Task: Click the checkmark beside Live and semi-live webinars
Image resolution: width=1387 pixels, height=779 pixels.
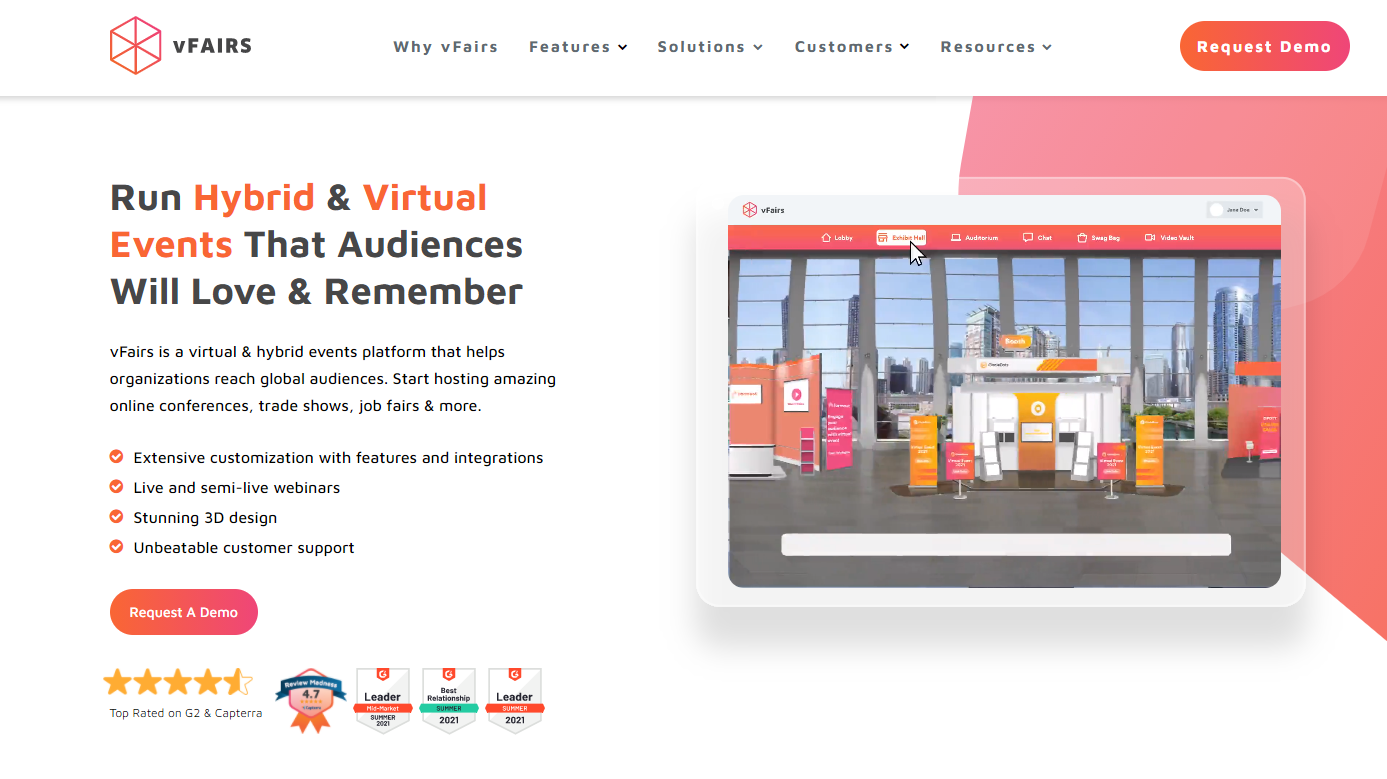Action: tap(116, 487)
